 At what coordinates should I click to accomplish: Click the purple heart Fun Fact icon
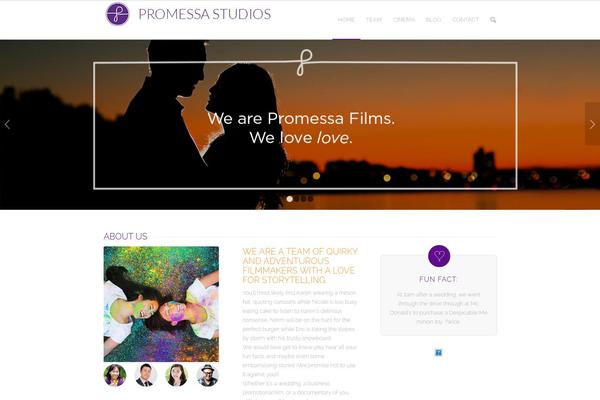pos(439,256)
